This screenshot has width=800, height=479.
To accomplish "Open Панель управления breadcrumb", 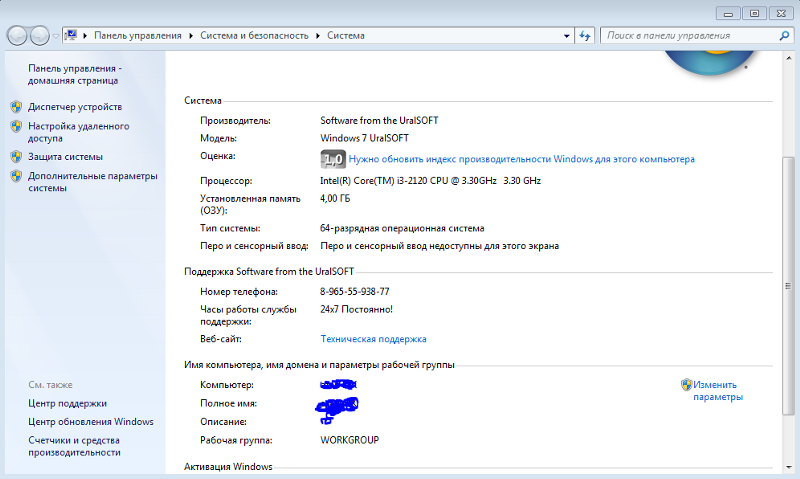I will tap(138, 36).
